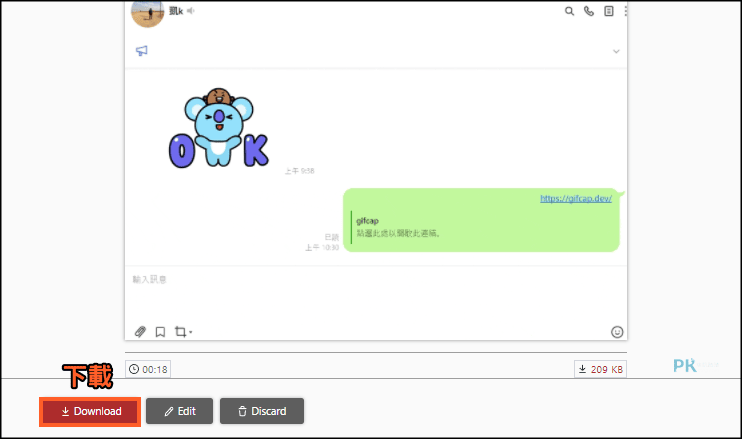Click the message input field
The image size is (742, 439).
point(376,293)
